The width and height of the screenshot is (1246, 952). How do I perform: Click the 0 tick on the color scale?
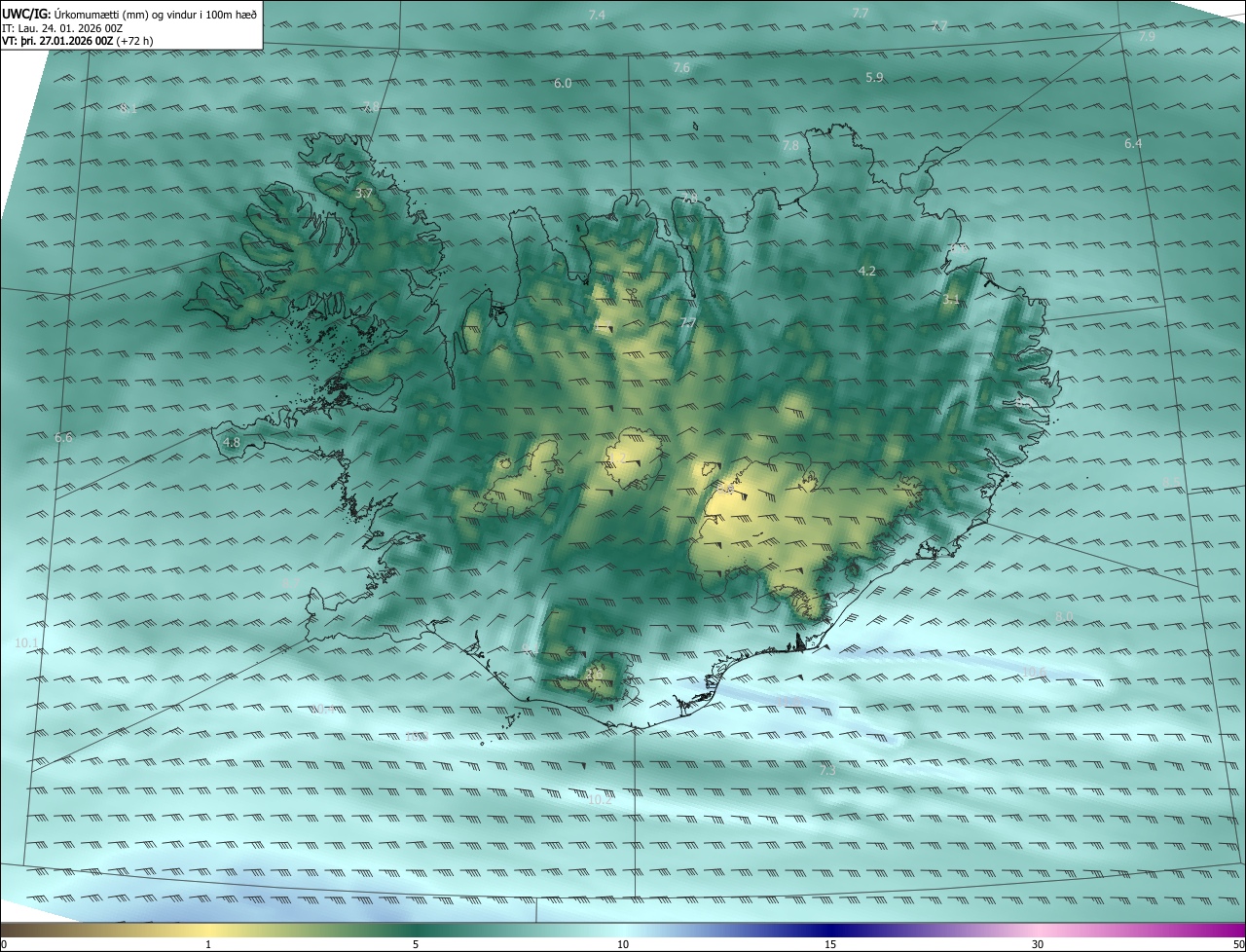tap(4, 944)
